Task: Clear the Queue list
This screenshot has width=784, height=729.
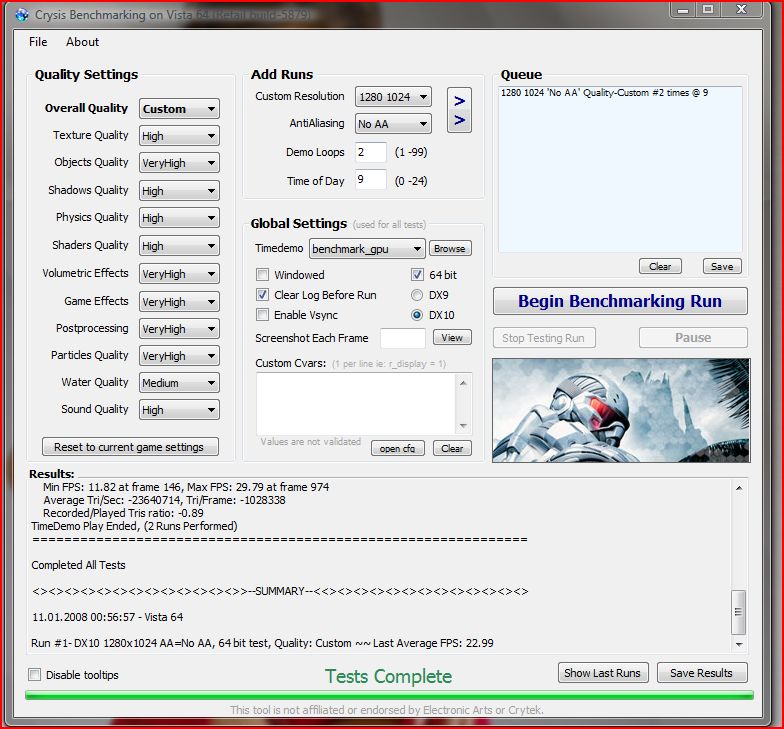Action: (x=660, y=266)
